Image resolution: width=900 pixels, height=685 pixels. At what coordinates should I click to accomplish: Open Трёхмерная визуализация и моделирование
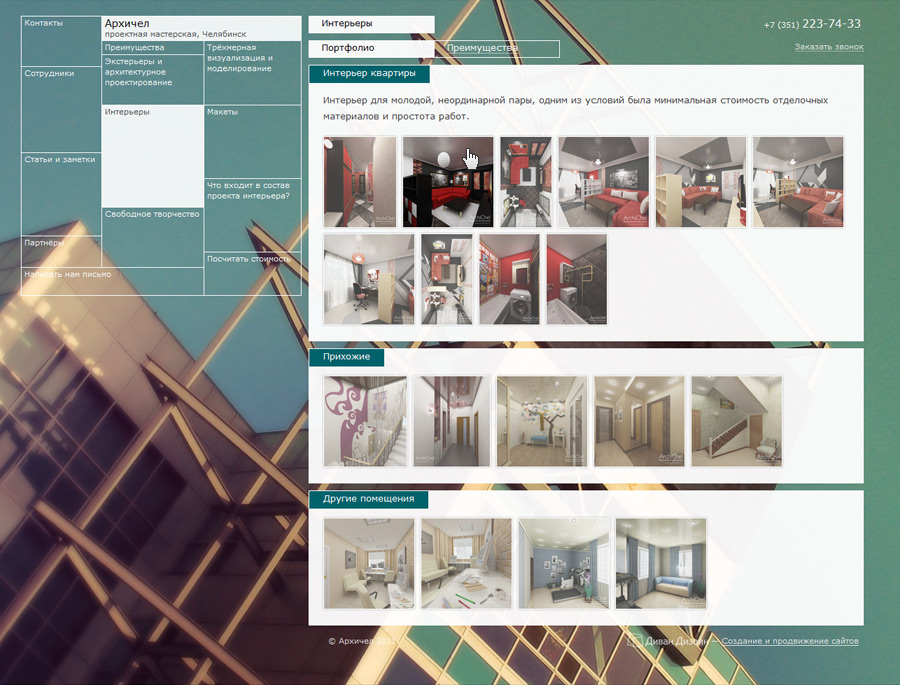(x=253, y=72)
